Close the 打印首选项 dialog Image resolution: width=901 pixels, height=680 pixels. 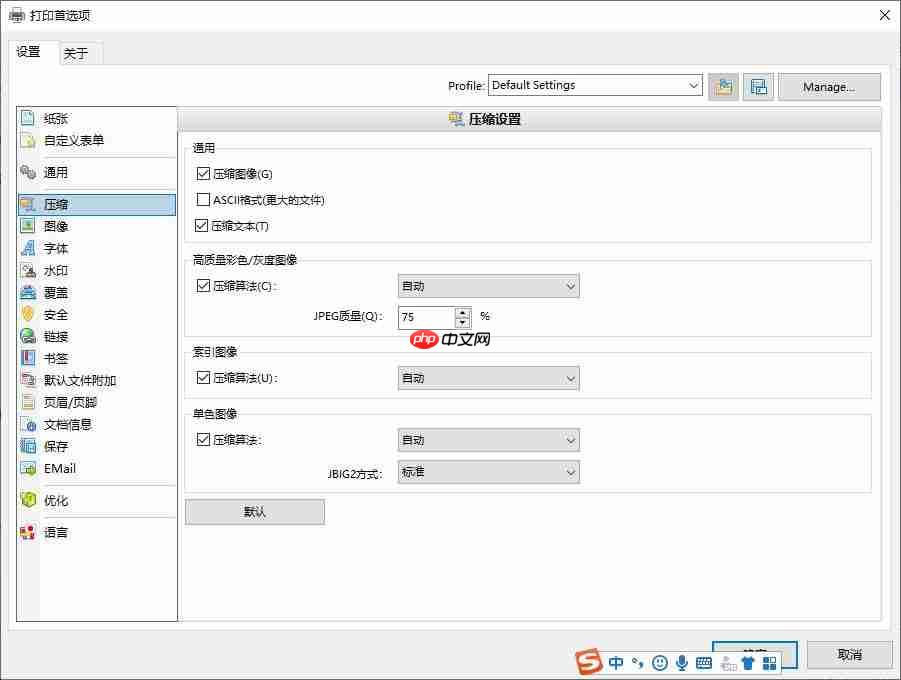(884, 16)
